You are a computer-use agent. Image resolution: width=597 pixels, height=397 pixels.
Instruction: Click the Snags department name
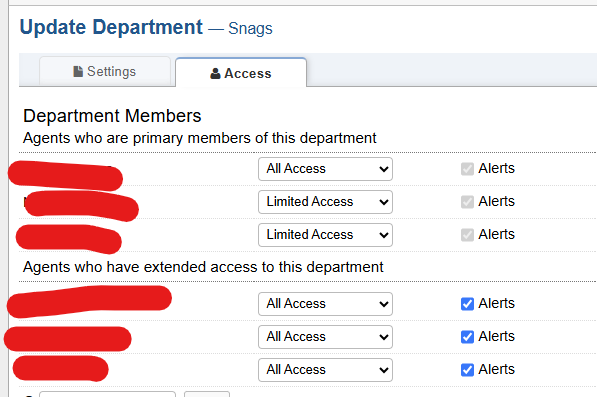pos(250,29)
